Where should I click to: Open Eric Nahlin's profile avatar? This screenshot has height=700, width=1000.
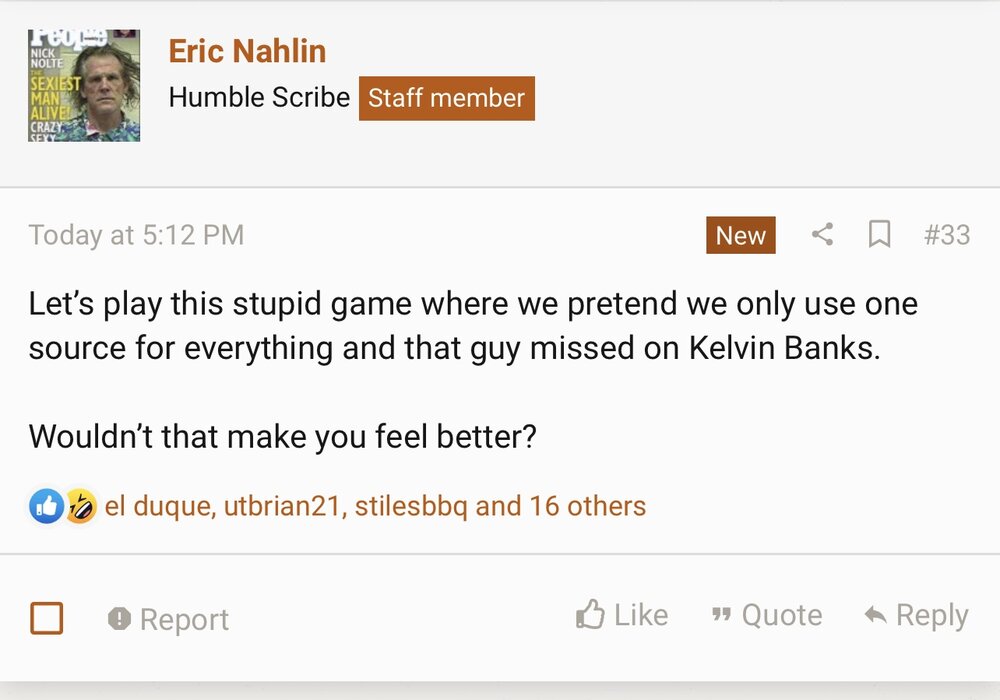tap(84, 86)
